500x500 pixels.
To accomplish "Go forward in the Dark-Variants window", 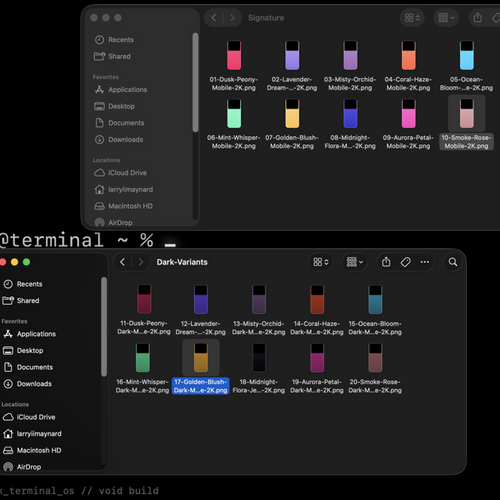I will 141,262.
